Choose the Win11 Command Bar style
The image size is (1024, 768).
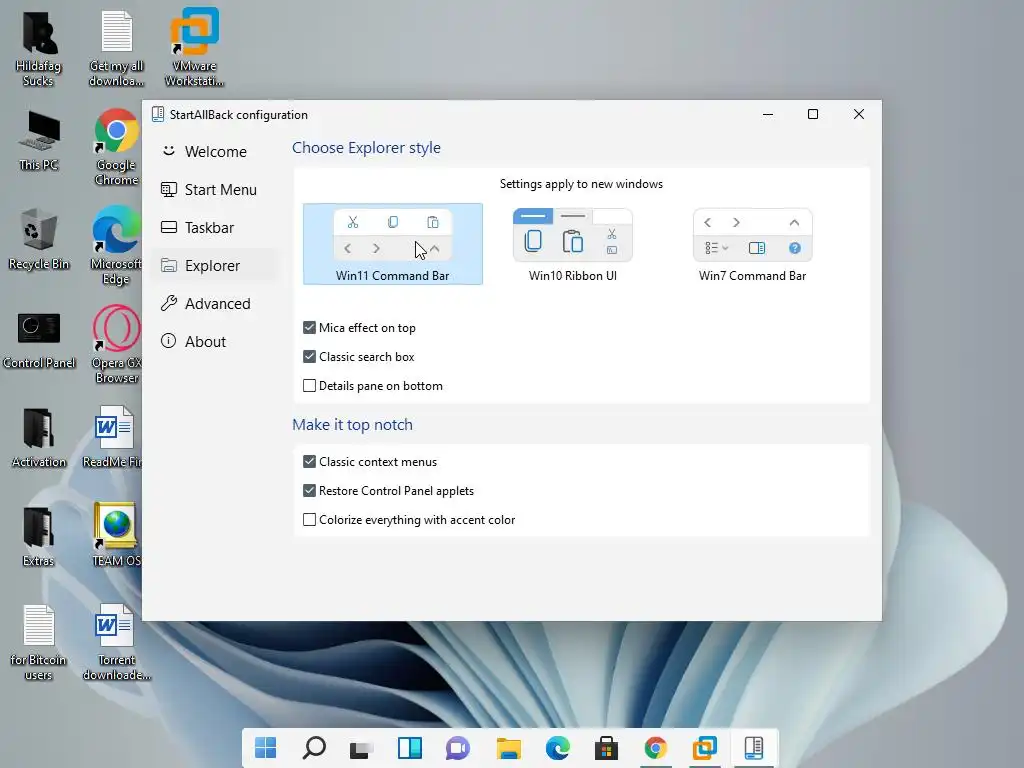tap(392, 244)
